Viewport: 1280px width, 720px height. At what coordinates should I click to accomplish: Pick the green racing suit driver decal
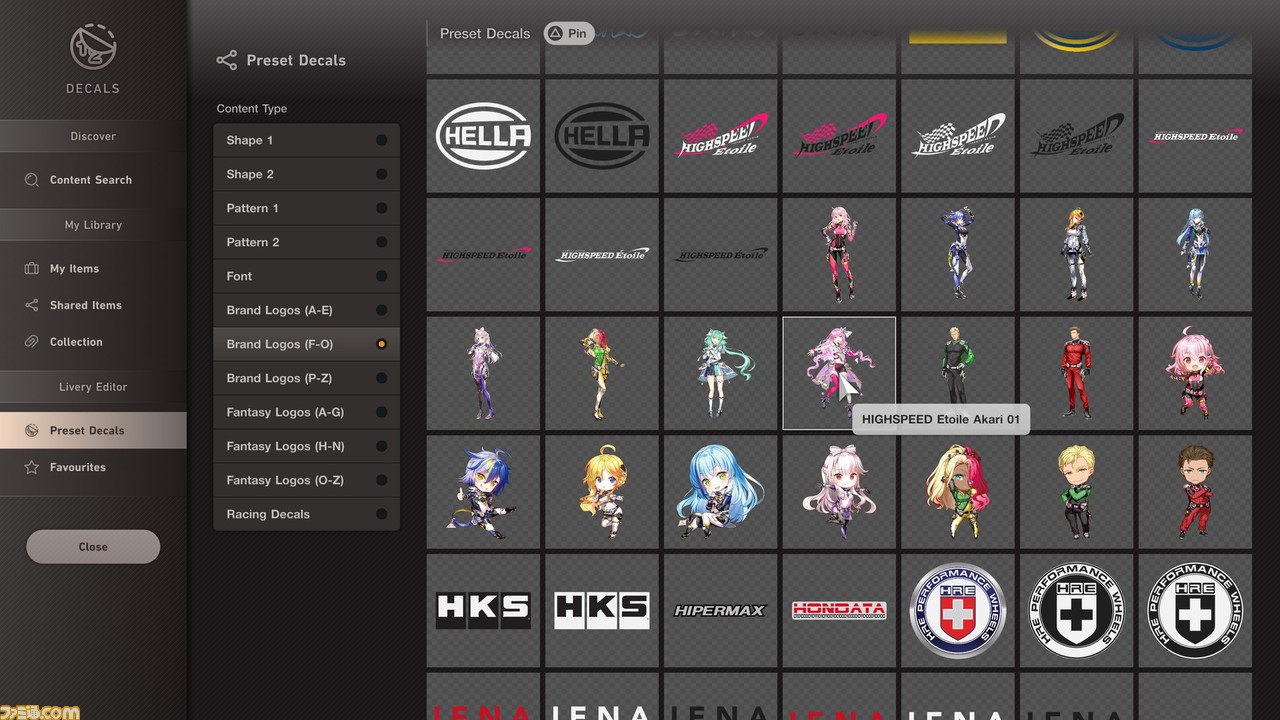(958, 373)
